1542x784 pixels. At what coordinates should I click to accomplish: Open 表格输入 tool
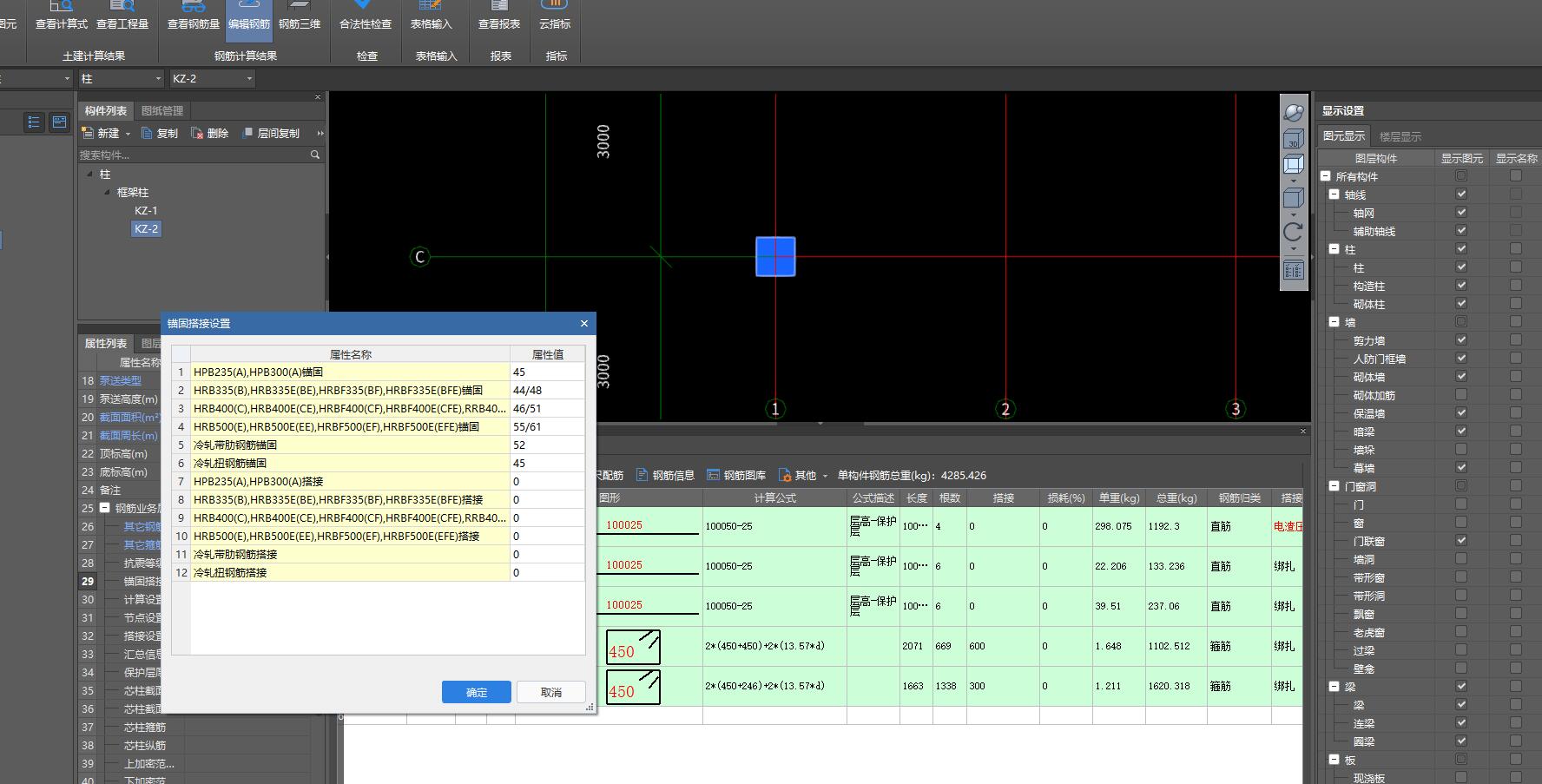(431, 17)
